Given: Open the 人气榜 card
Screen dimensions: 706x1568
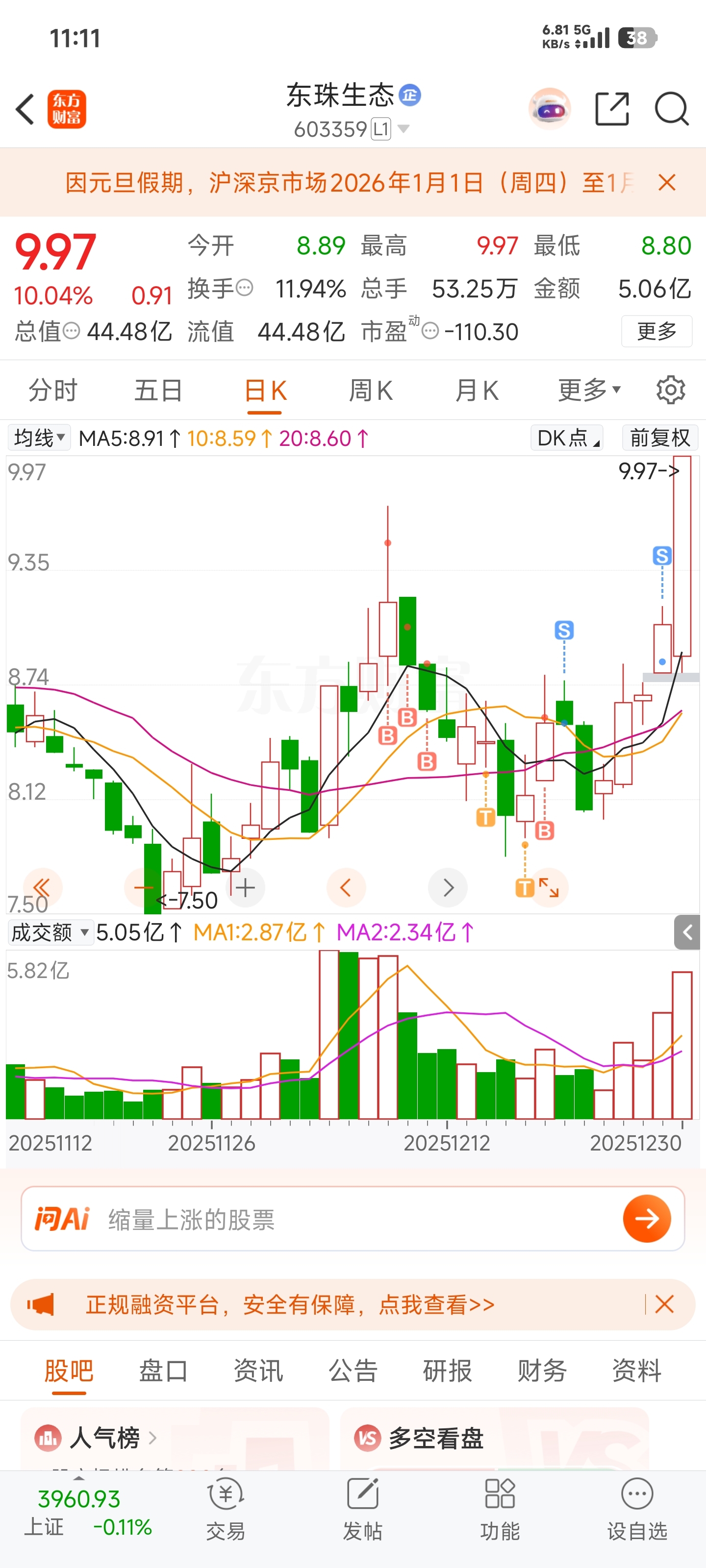Looking at the screenshot, I should pyautogui.click(x=175, y=1439).
